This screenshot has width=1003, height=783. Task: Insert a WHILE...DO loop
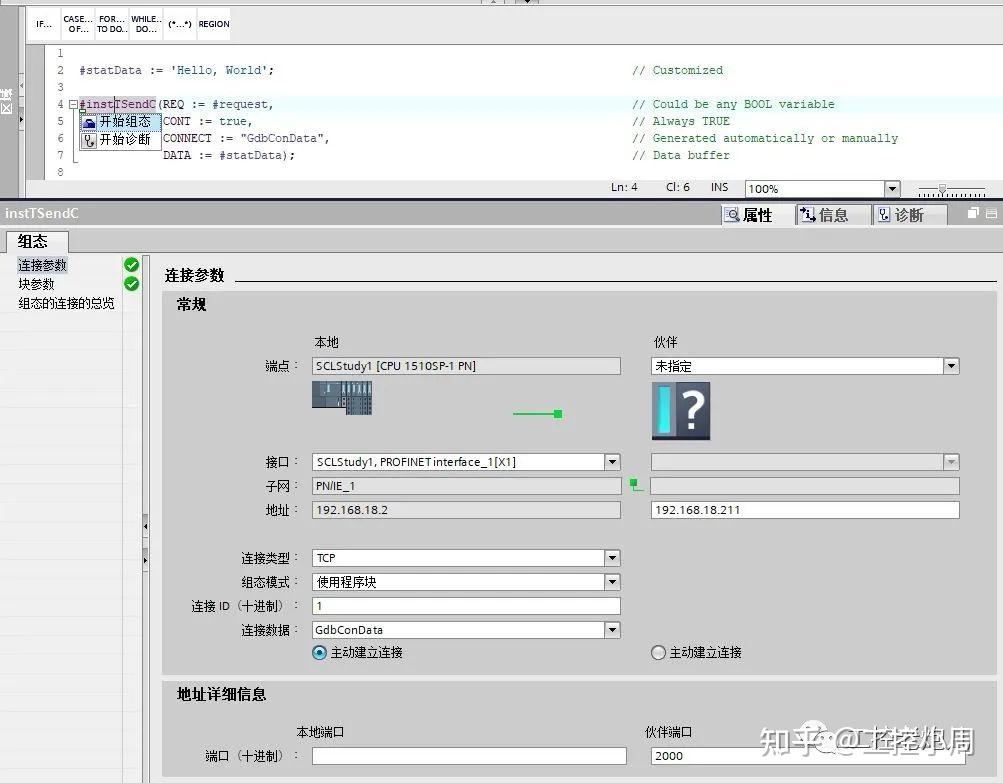pos(144,23)
